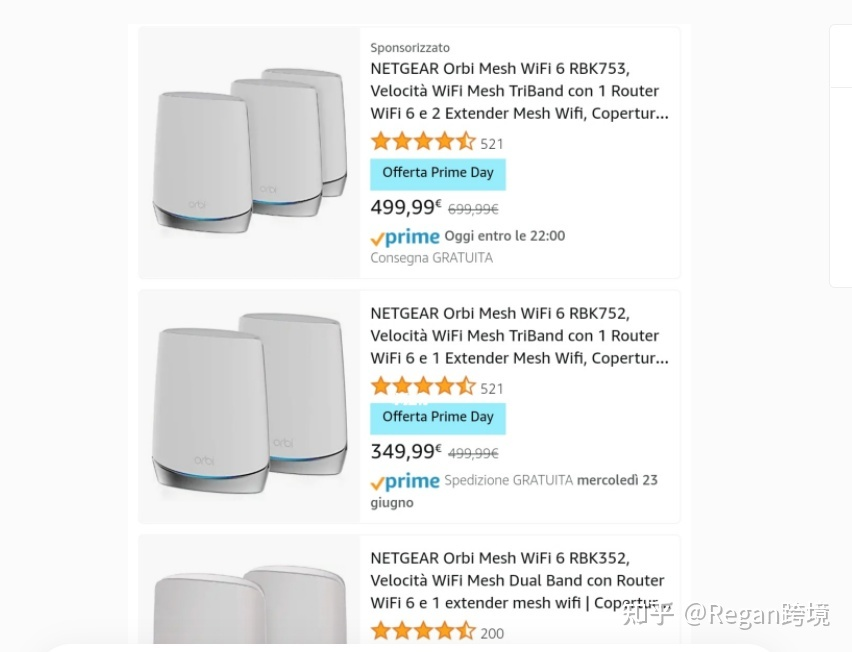852x652 pixels.
Task: Click the Sponsorizzato label
Action: click(410, 48)
